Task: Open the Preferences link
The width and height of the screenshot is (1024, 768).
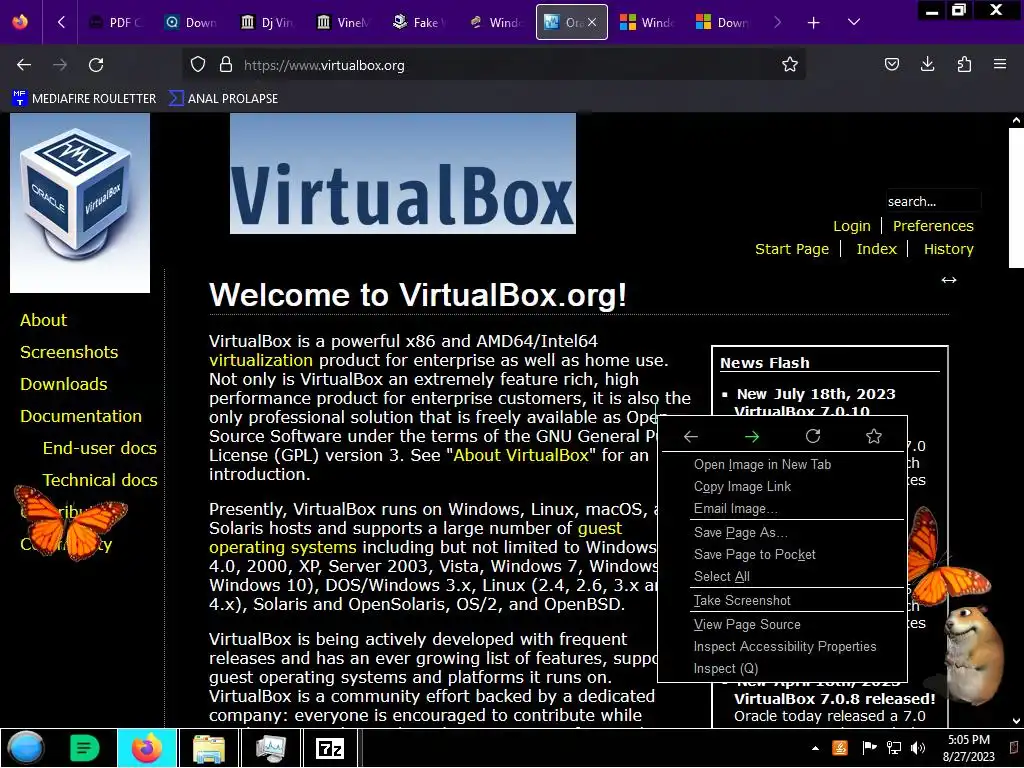Action: pyautogui.click(x=933, y=226)
